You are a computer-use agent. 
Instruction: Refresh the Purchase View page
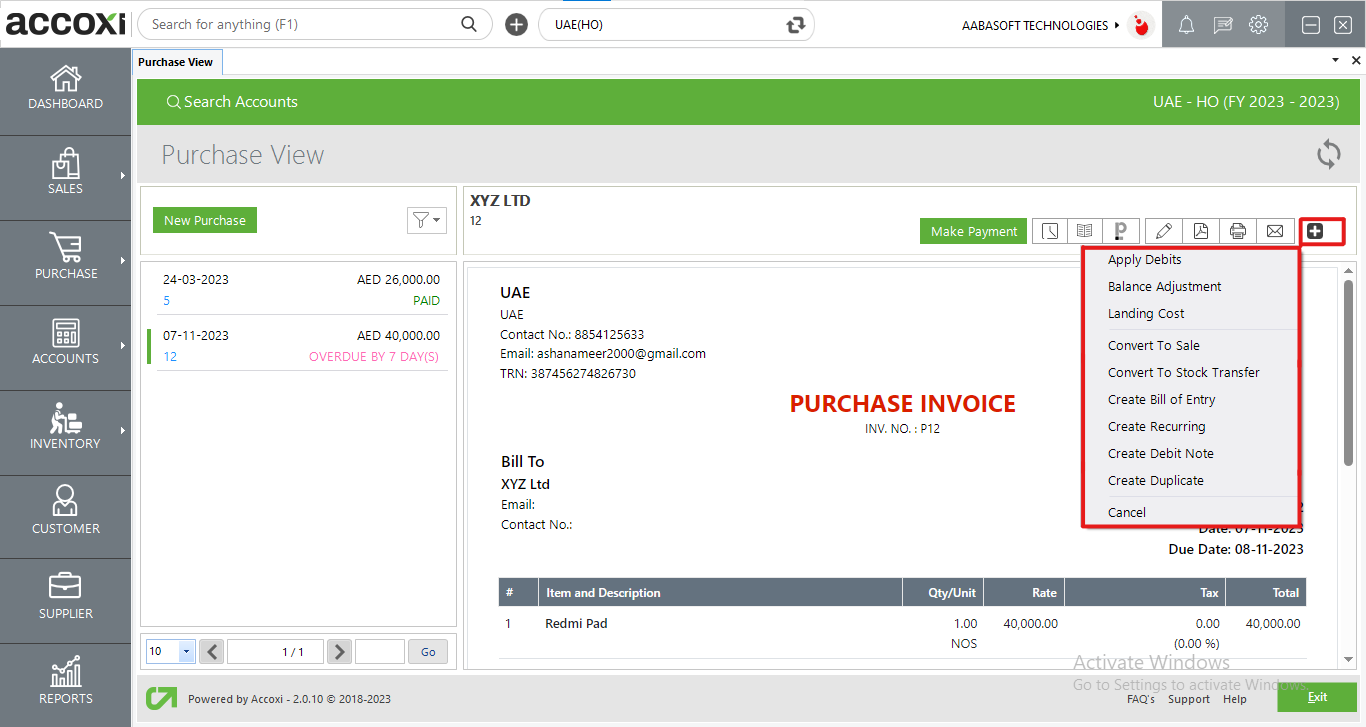coord(1328,154)
